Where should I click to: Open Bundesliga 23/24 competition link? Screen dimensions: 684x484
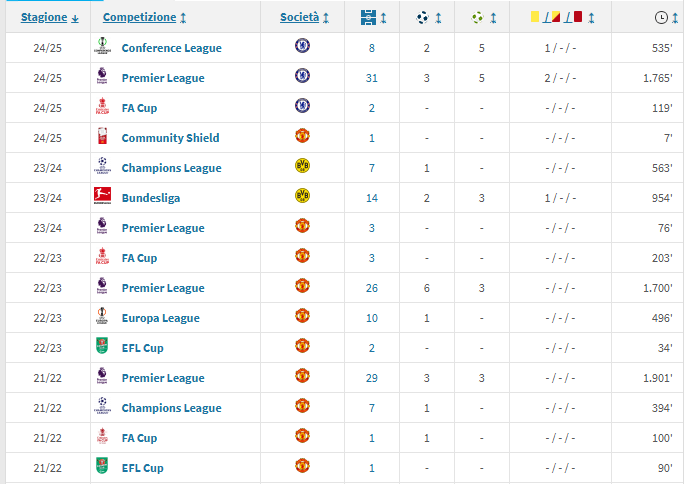pyautogui.click(x=150, y=198)
